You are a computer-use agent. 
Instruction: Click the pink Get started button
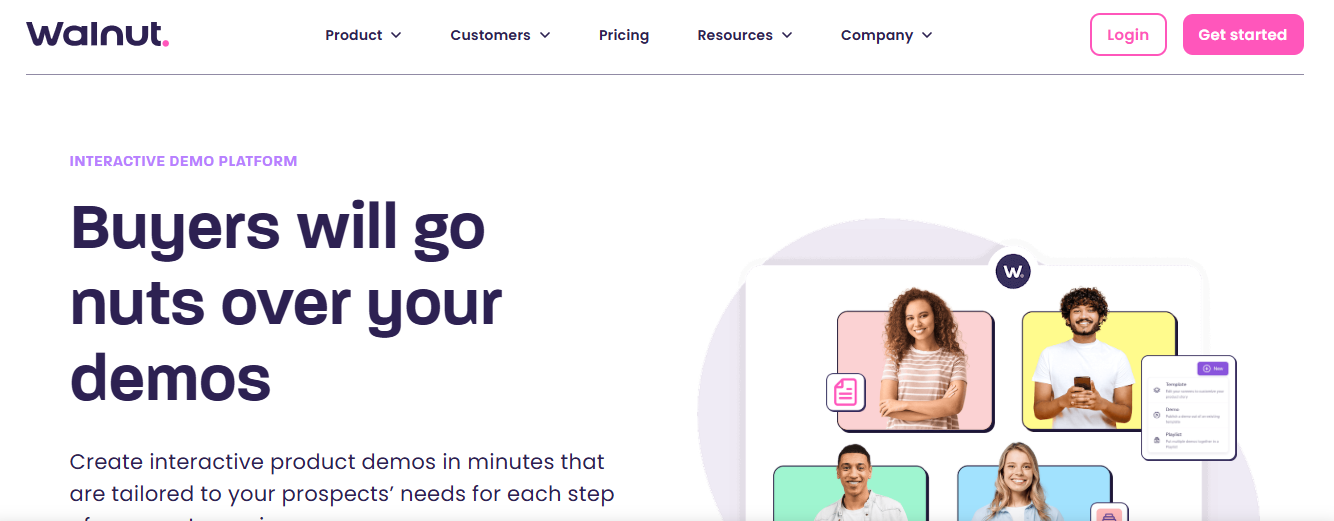(x=1243, y=34)
